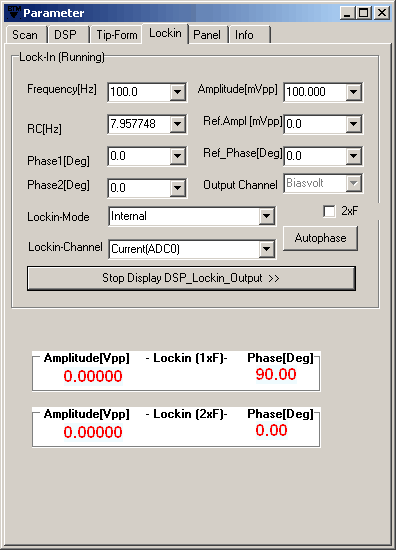396x550 pixels.
Task: Open the Lockin-Channel dropdown arrow
Action: click(x=267, y=249)
